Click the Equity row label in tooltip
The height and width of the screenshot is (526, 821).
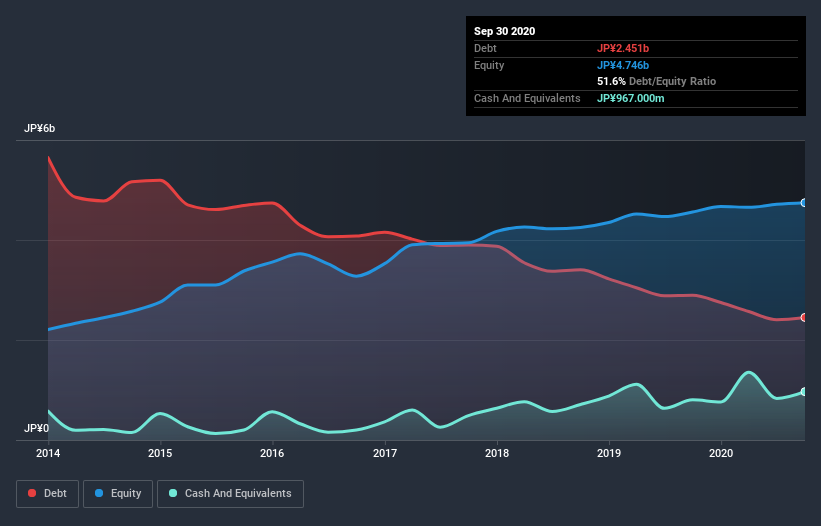pyautogui.click(x=489, y=65)
